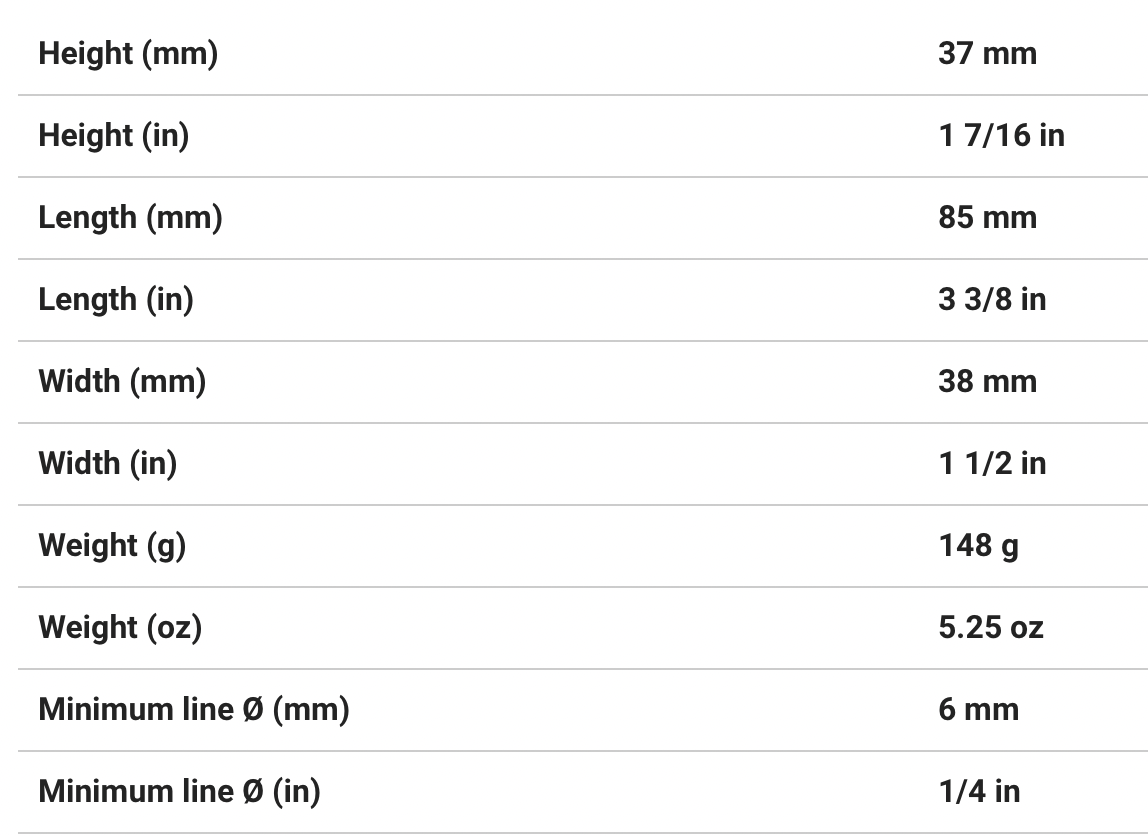Click the Height (in) row label

(x=113, y=135)
